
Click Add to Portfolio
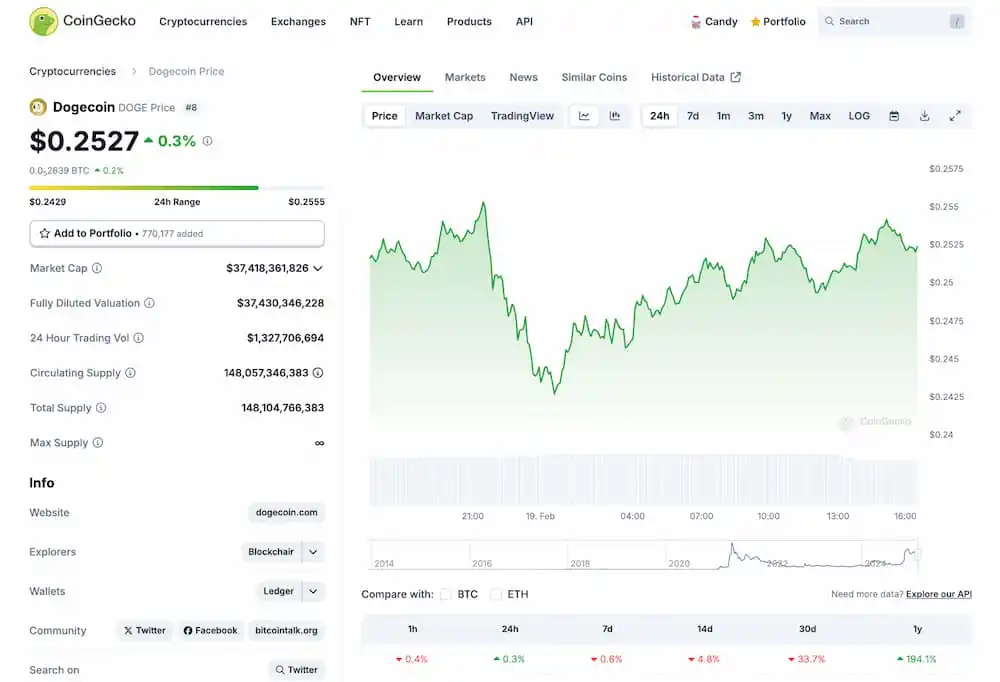point(177,233)
